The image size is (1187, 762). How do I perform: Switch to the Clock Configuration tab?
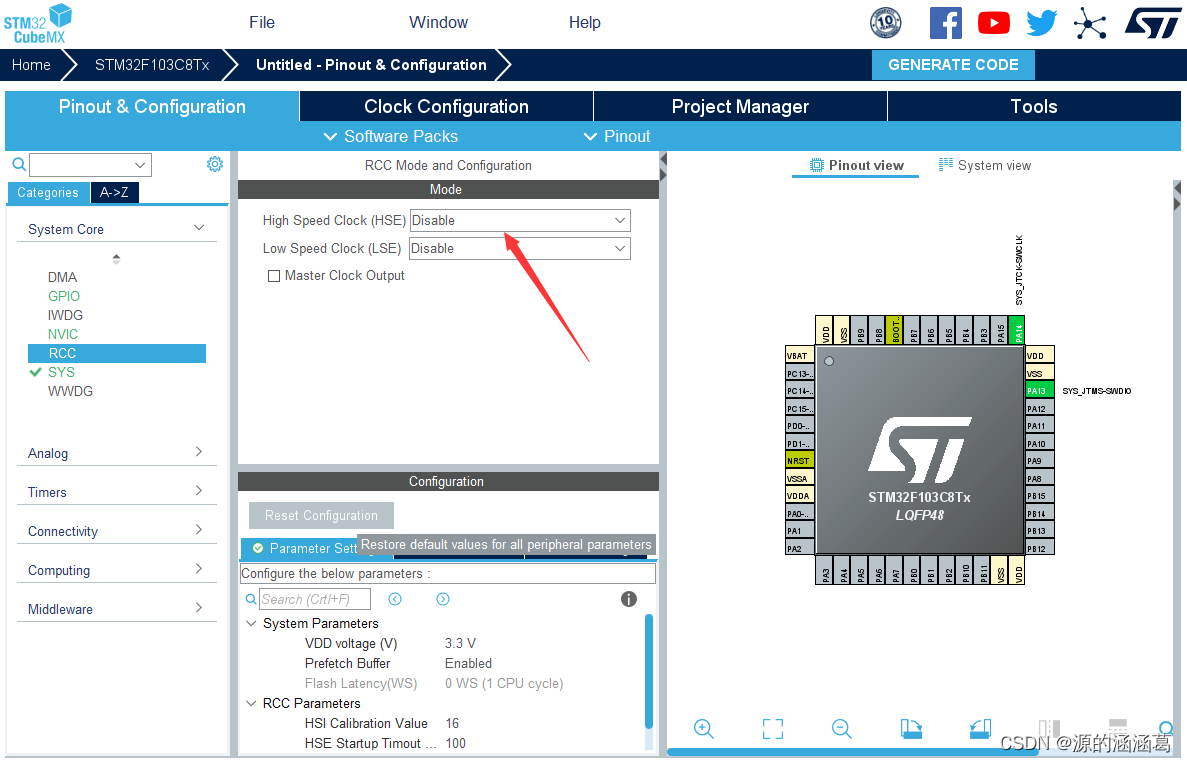tap(447, 106)
